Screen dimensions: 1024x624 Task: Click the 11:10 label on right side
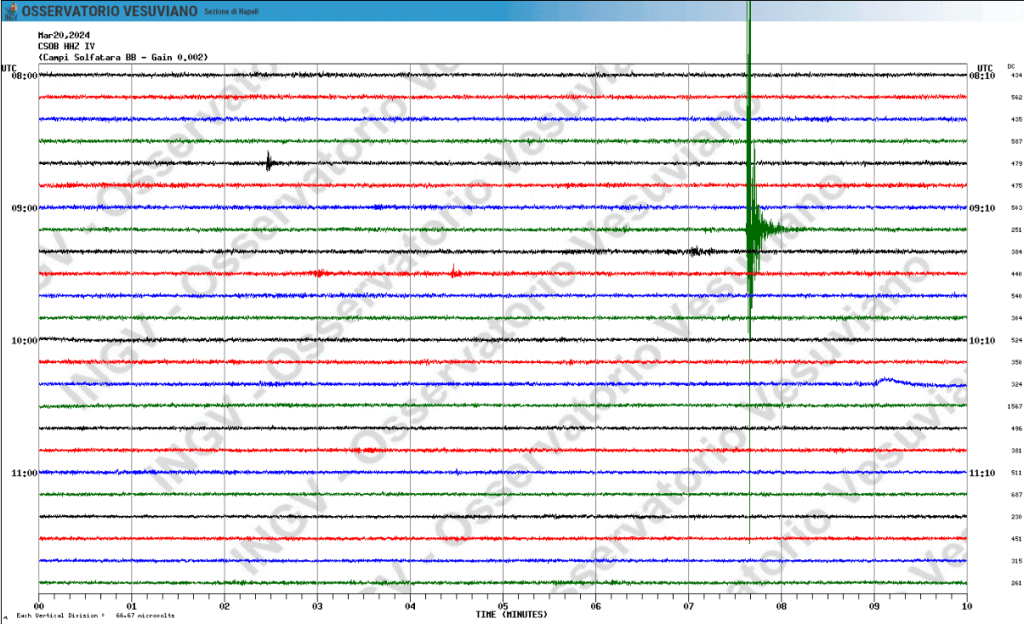981,473
